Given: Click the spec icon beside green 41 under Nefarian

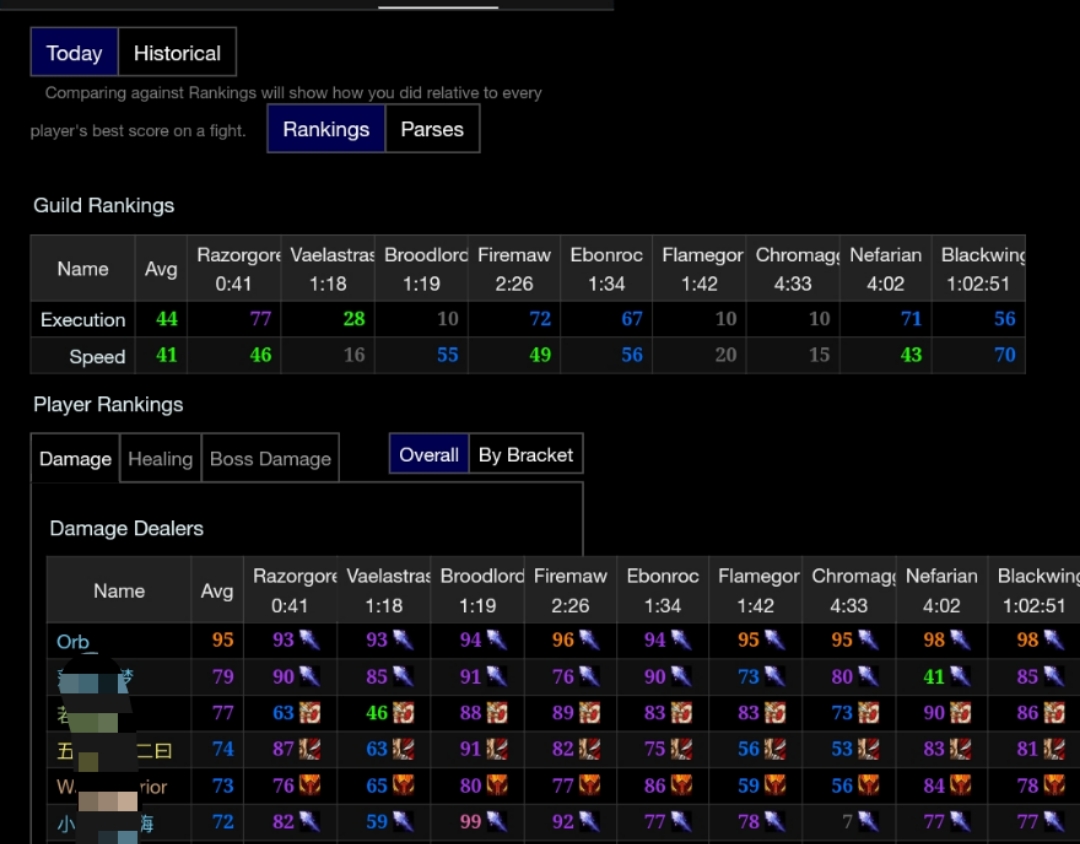Looking at the screenshot, I should pos(960,677).
